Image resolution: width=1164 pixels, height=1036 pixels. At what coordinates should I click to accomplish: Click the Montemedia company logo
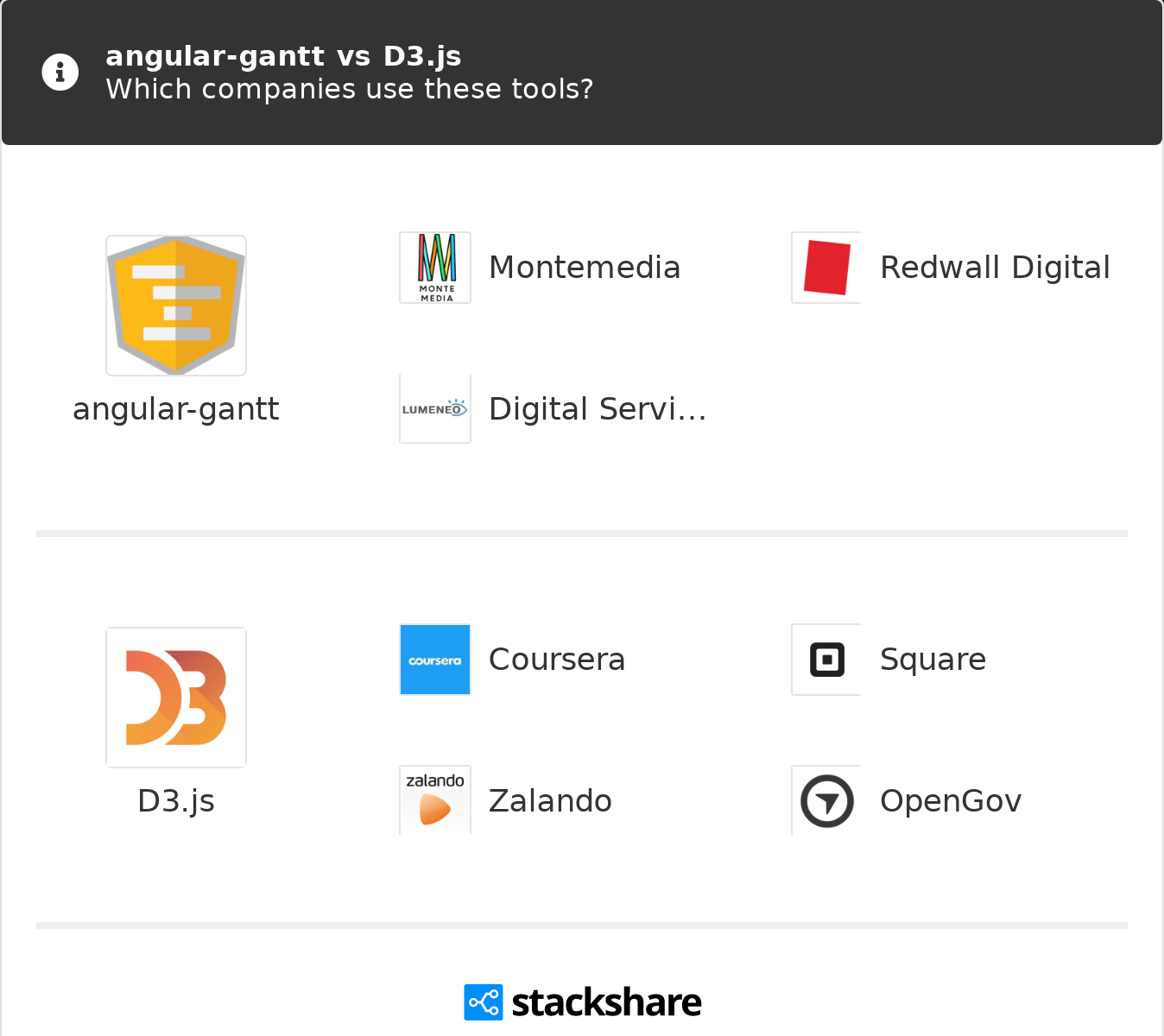[x=435, y=268]
